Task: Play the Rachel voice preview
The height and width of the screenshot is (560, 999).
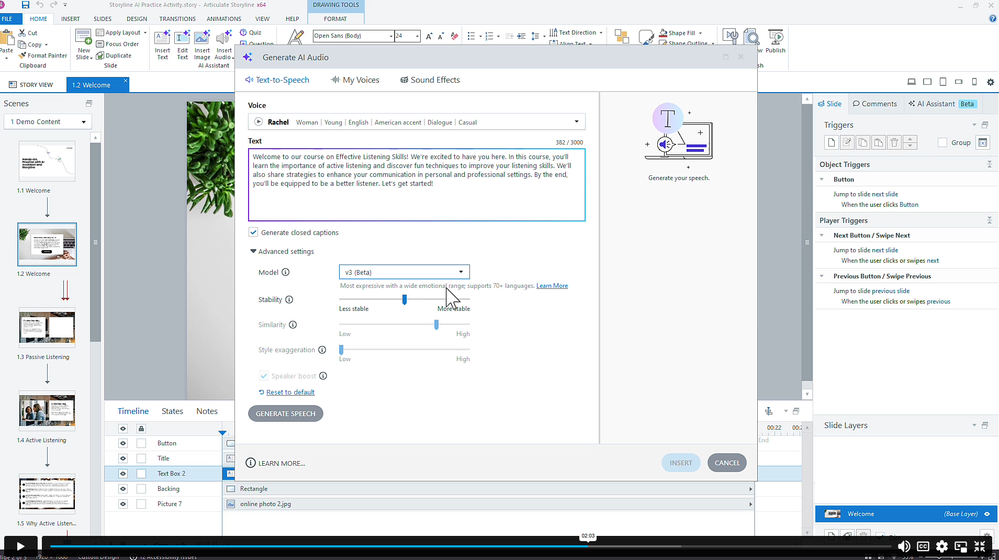Action: coord(258,122)
